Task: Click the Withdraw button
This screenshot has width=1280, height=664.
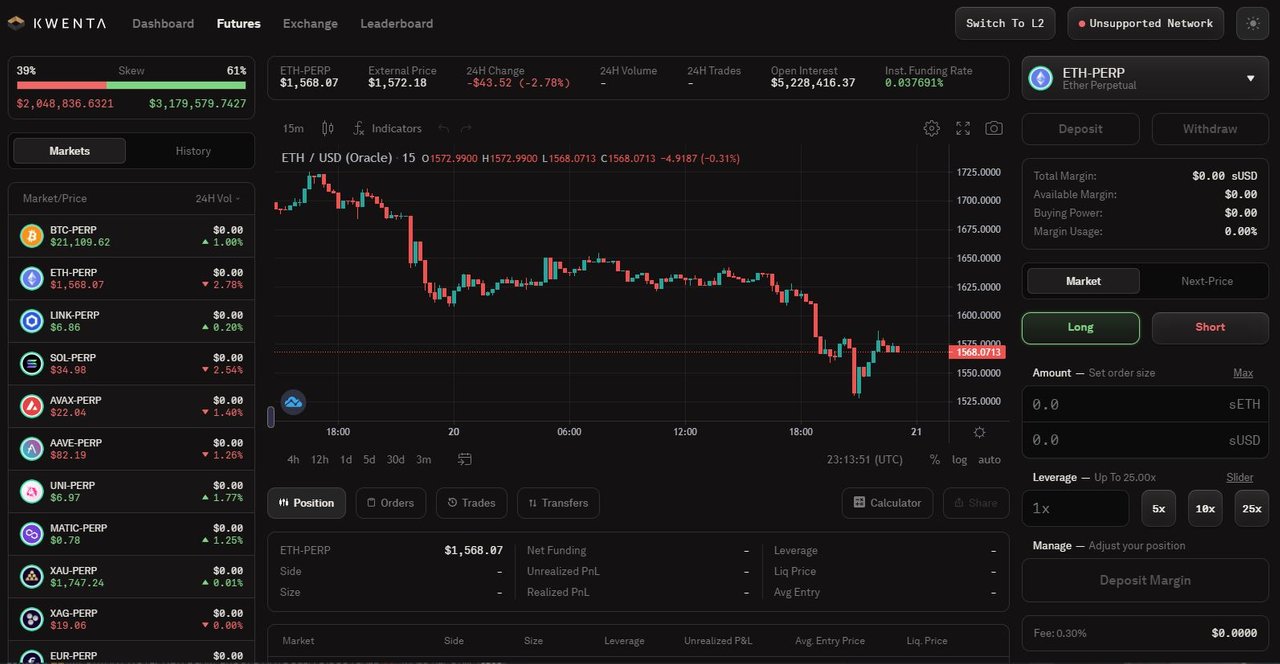Action: [1210, 129]
